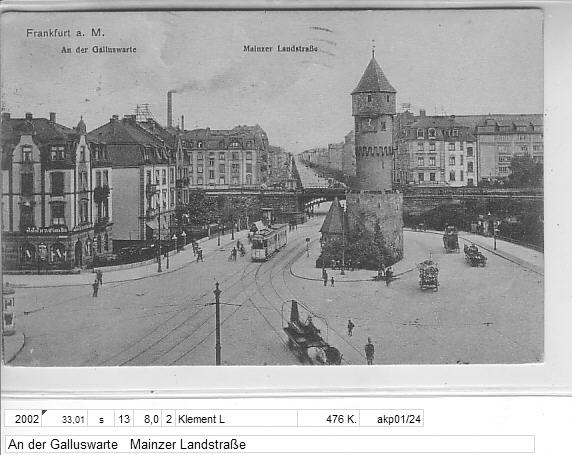Image resolution: width=572 pixels, height=455 pixels.
Task: Click the street lamp post in foreground
Action: coord(218,324)
